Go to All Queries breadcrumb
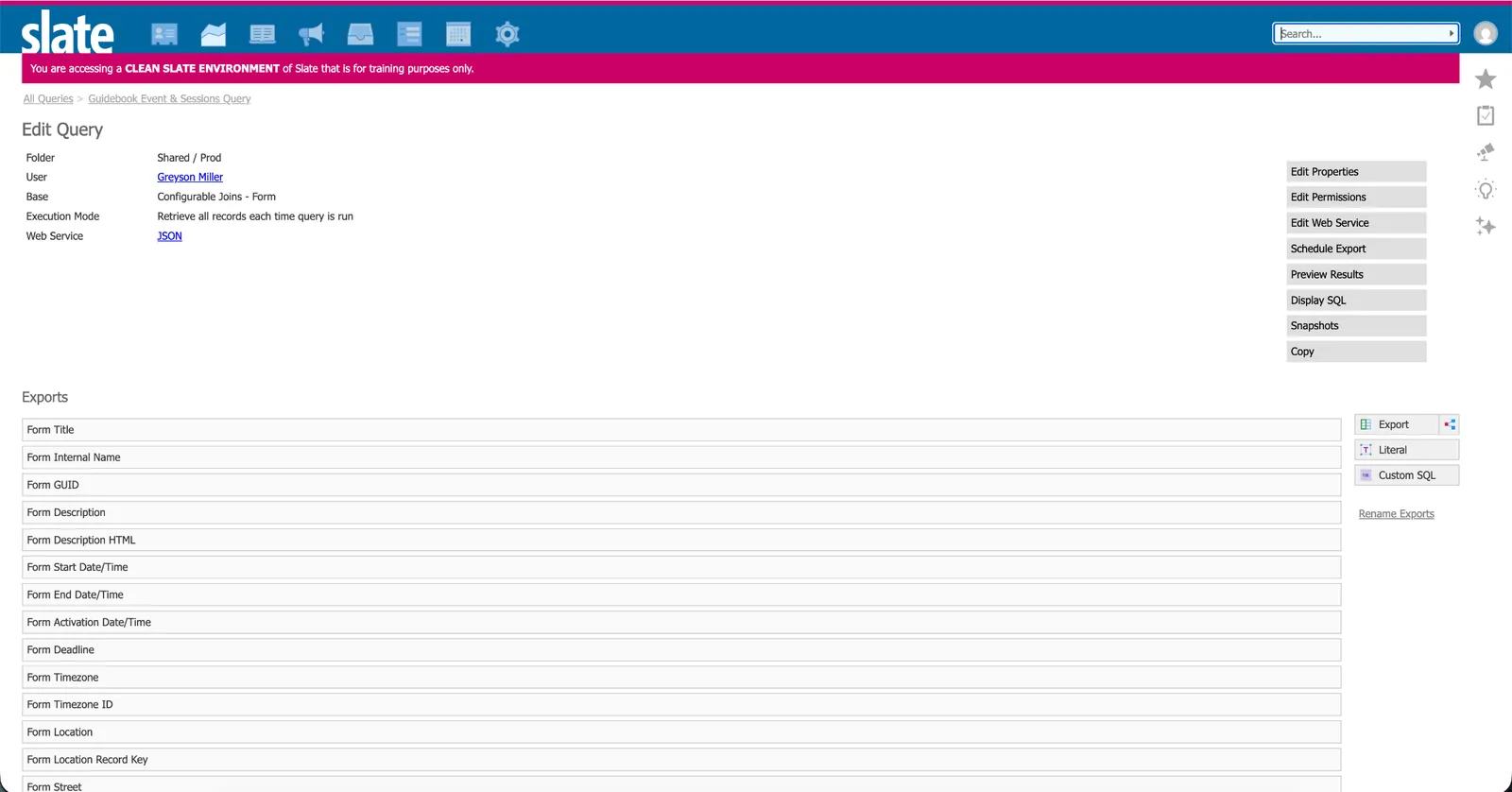Screen dimensions: 1512x792 tap(48, 98)
